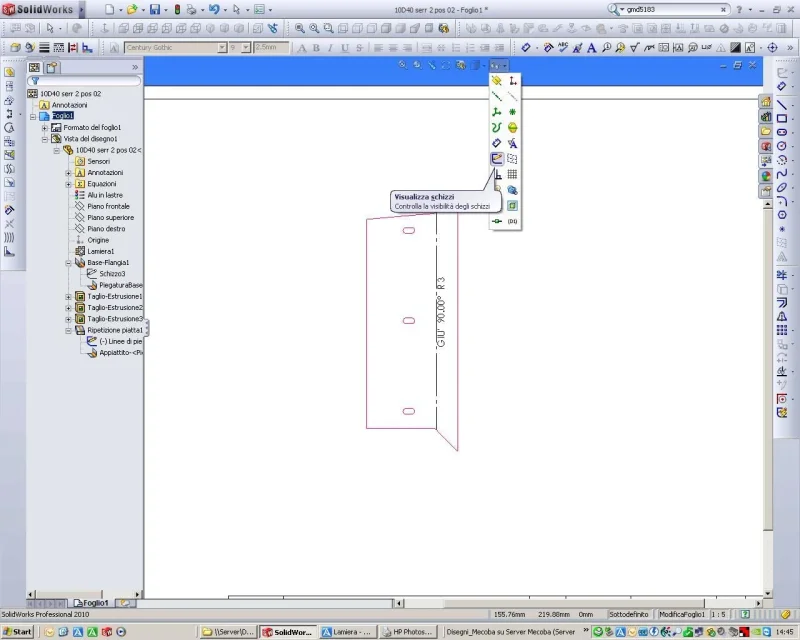
Task: Click the Save icon in top toolbar
Action: point(154,9)
